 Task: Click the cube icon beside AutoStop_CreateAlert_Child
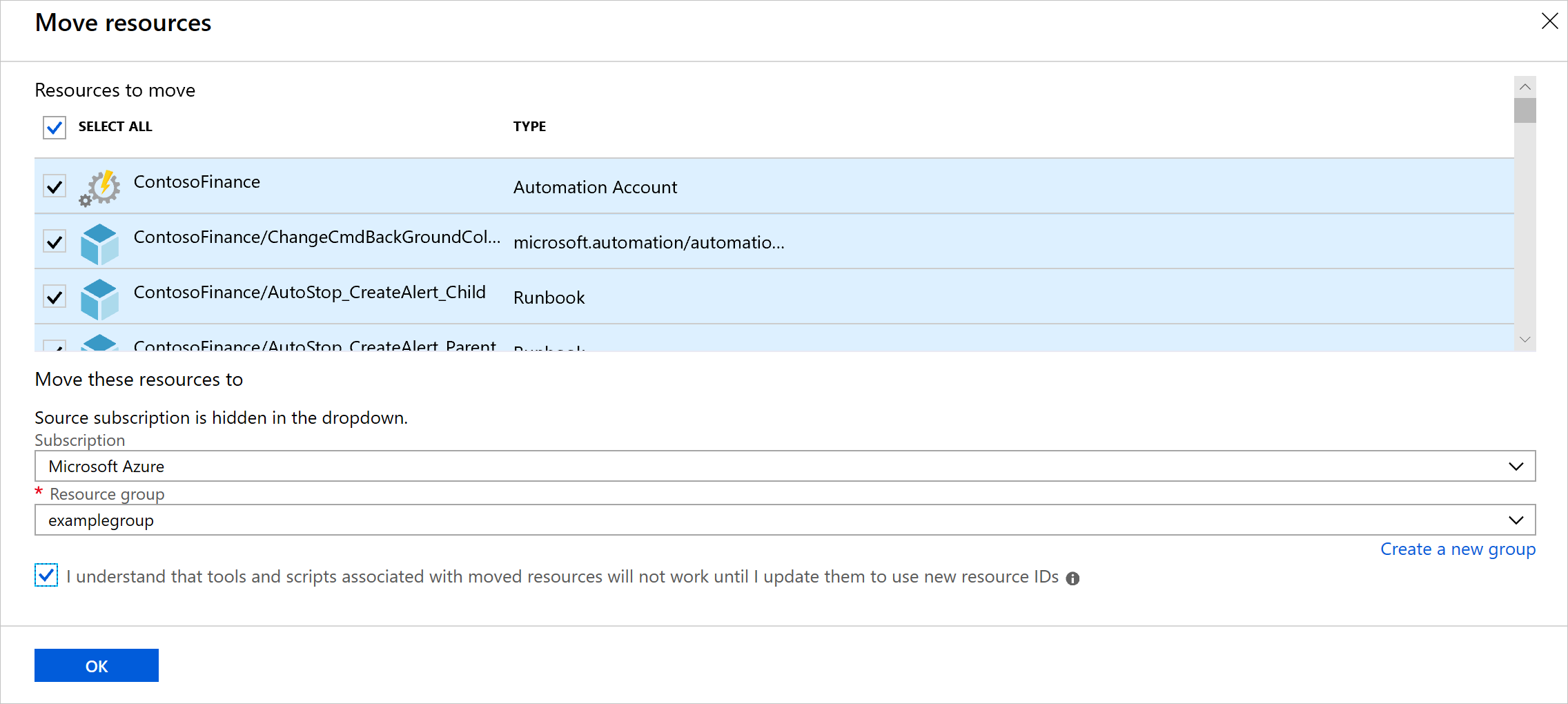[x=100, y=298]
